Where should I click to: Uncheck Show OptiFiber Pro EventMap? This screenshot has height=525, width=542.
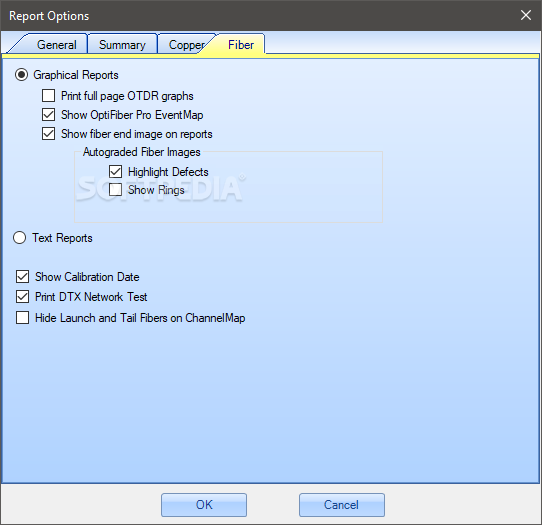pos(48,114)
